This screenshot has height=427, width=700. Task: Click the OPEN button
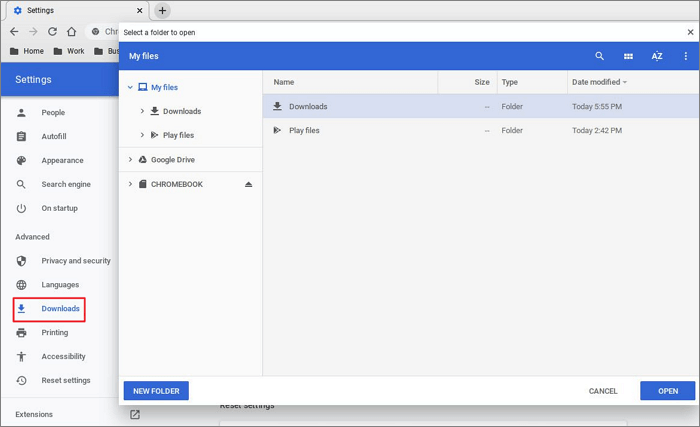coord(667,391)
